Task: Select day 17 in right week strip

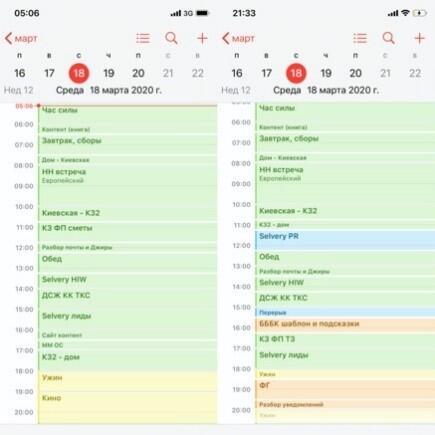Action: pyautogui.click(x=266, y=73)
